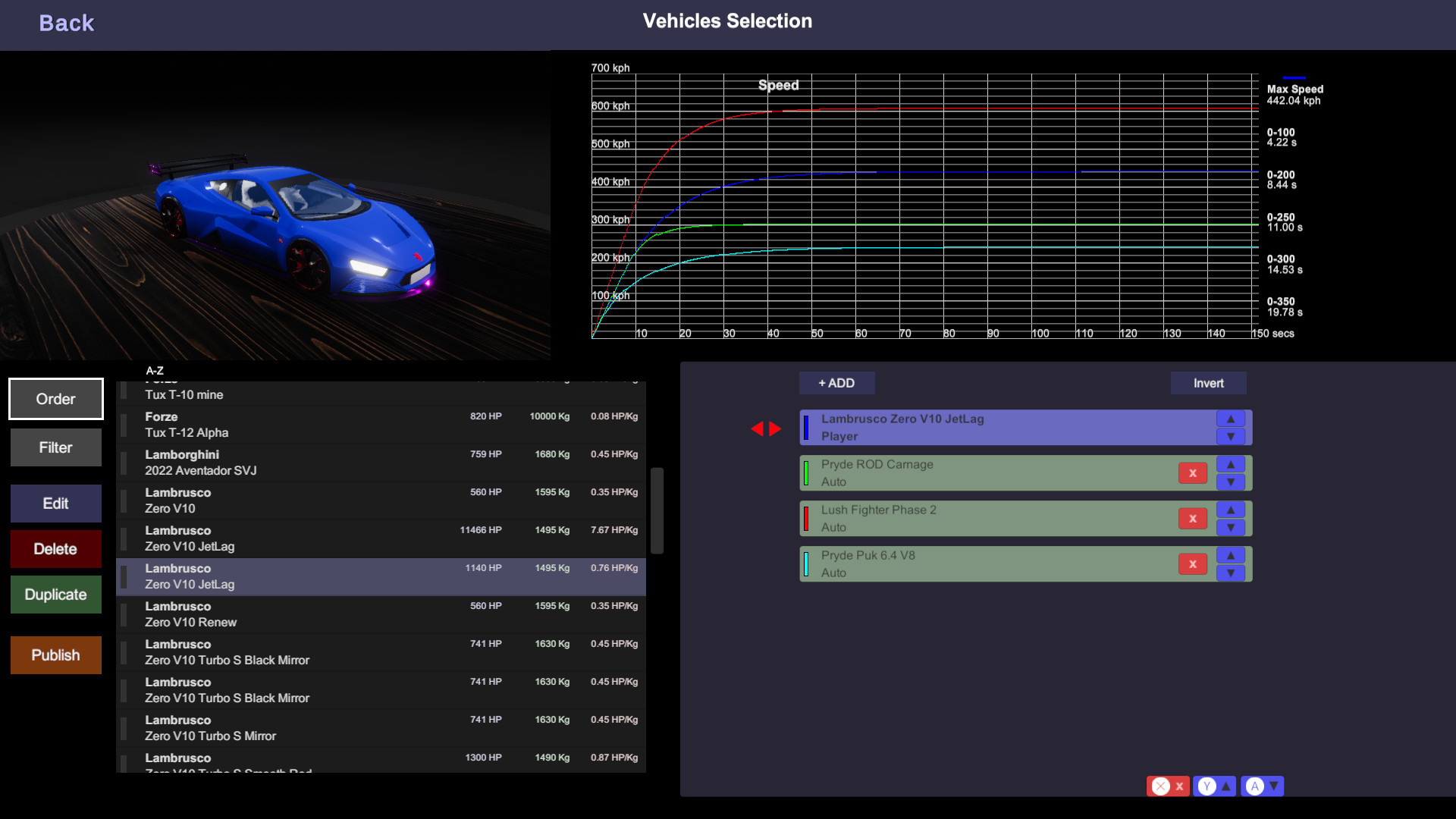Viewport: 1456px width, 819px height.
Task: Select the Order tab on the left
Action: (x=55, y=398)
